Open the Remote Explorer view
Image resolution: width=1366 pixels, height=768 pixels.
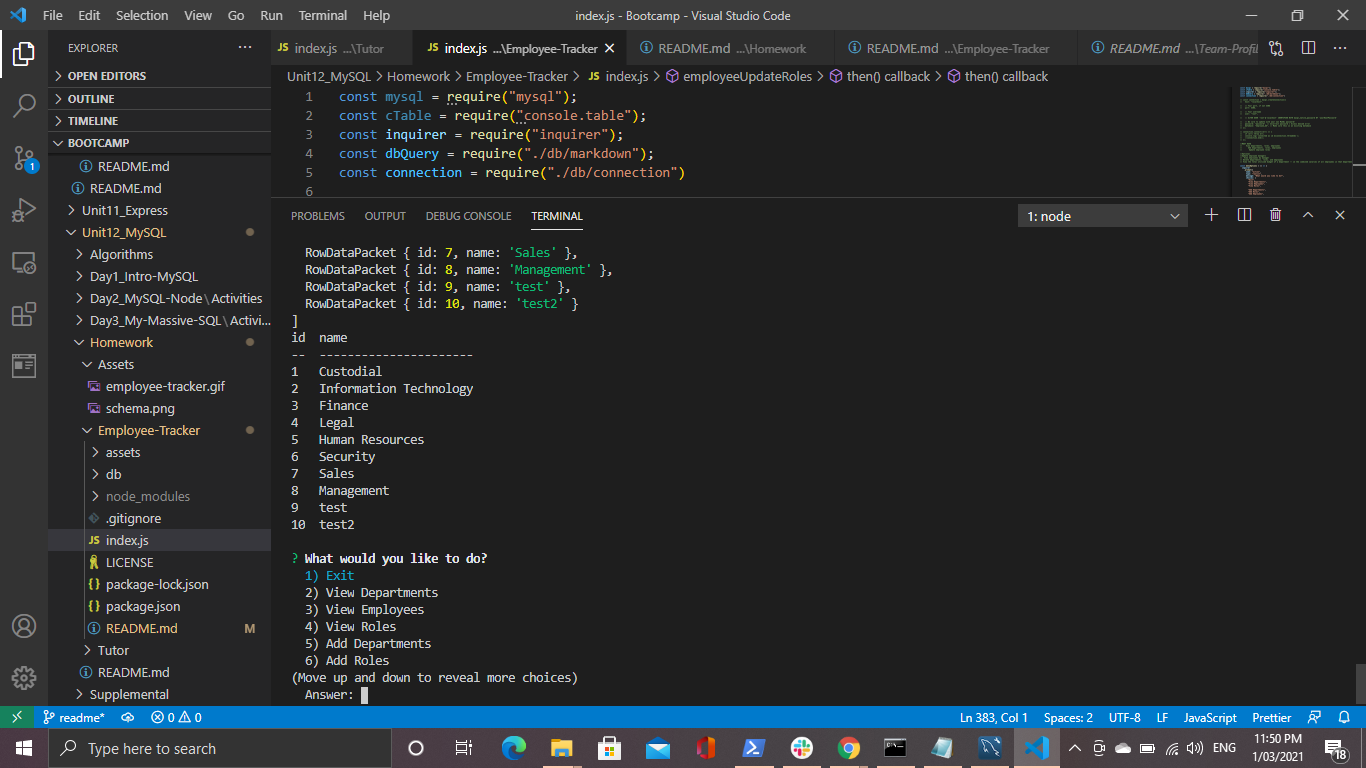24,262
